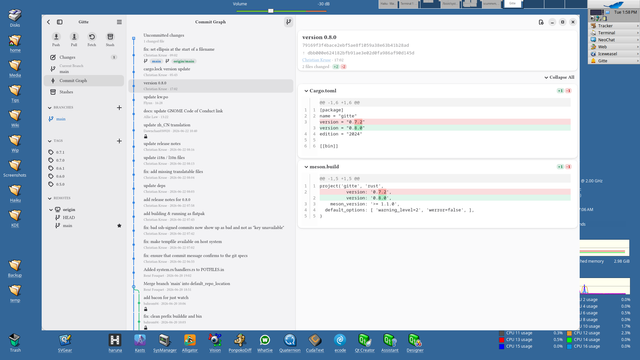
Task: Click the star next to origin main
Action: coord(119,226)
